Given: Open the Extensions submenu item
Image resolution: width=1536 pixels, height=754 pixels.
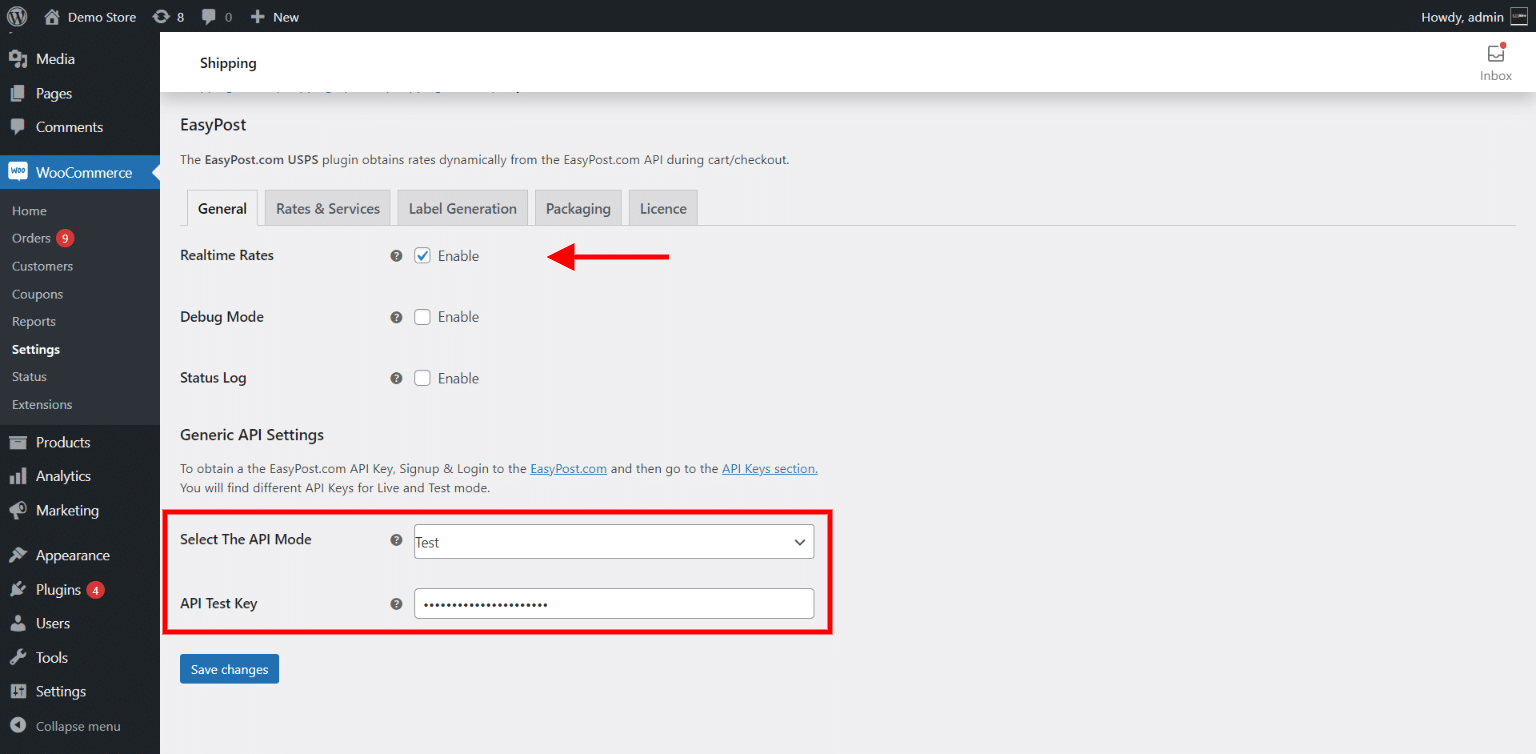Looking at the screenshot, I should 42,404.
